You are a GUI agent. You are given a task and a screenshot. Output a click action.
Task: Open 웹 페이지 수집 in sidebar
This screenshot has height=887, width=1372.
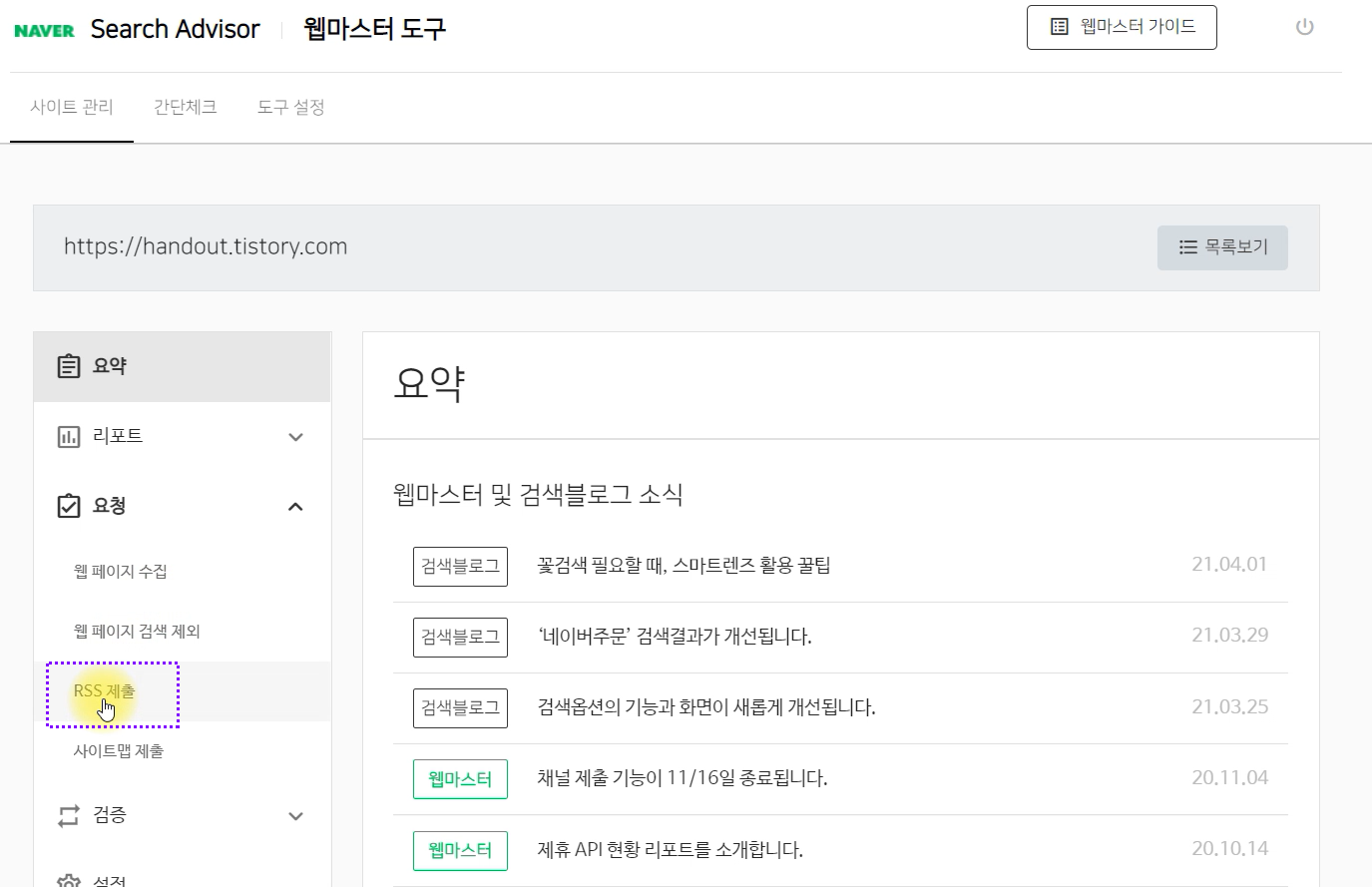click(121, 572)
